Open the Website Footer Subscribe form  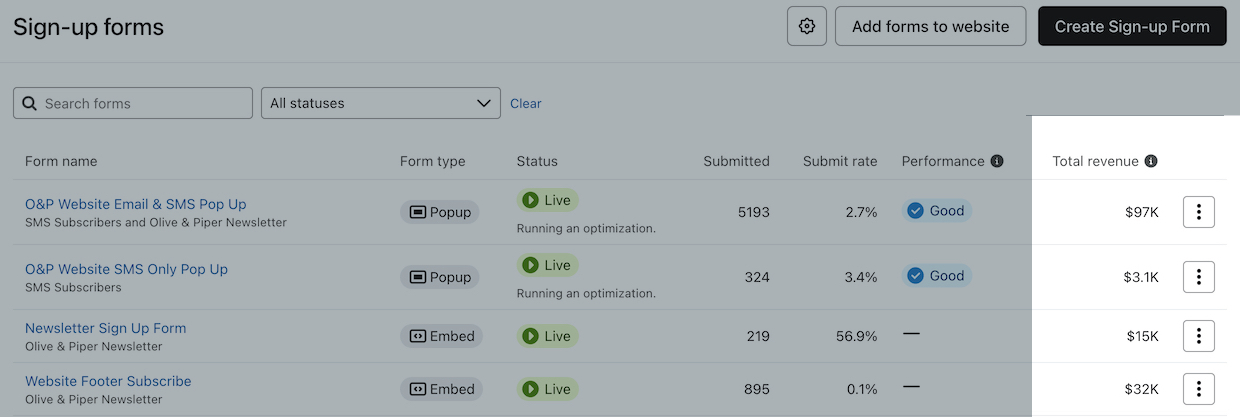(x=108, y=381)
